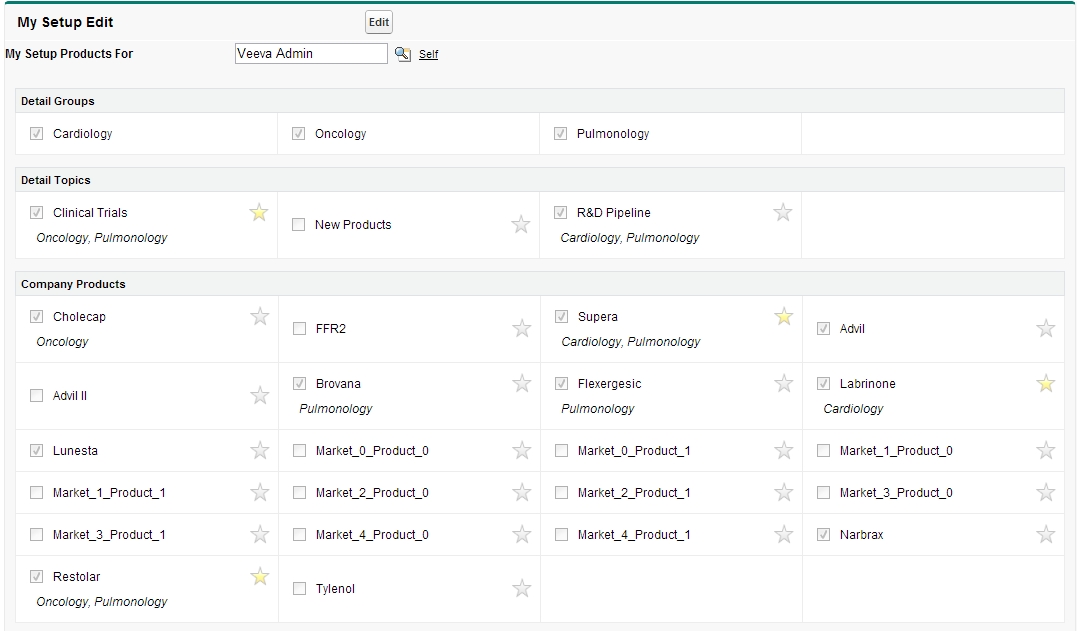Enable the Advil II checkbox
This screenshot has height=631, width=1077.
[37, 396]
